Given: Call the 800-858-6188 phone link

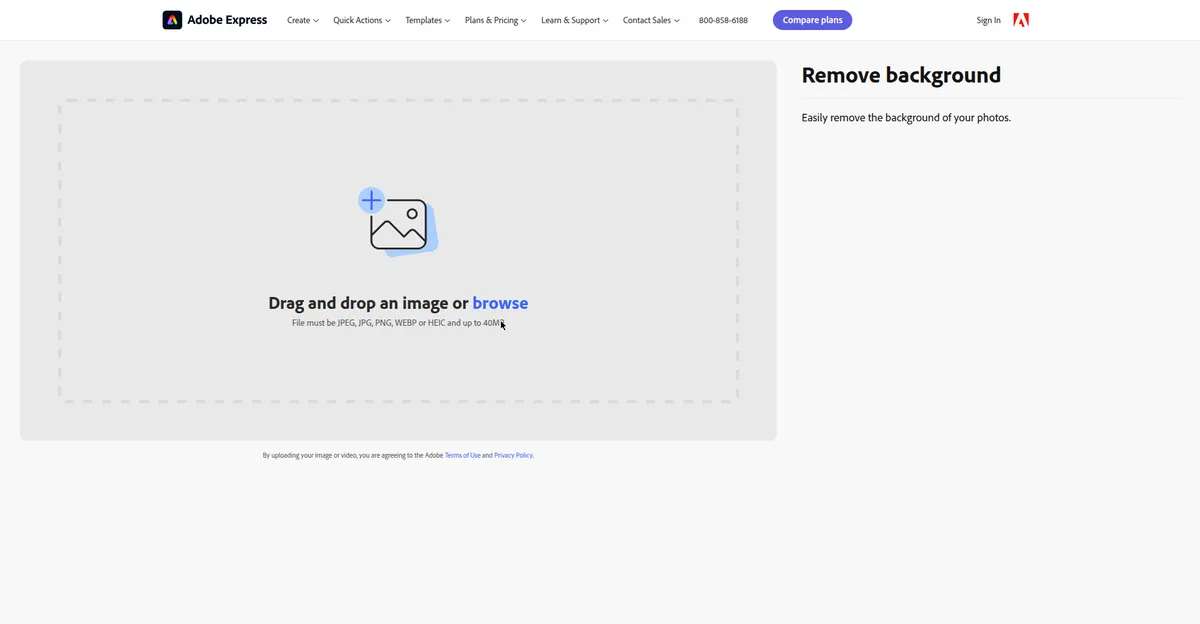Looking at the screenshot, I should click(x=723, y=20).
